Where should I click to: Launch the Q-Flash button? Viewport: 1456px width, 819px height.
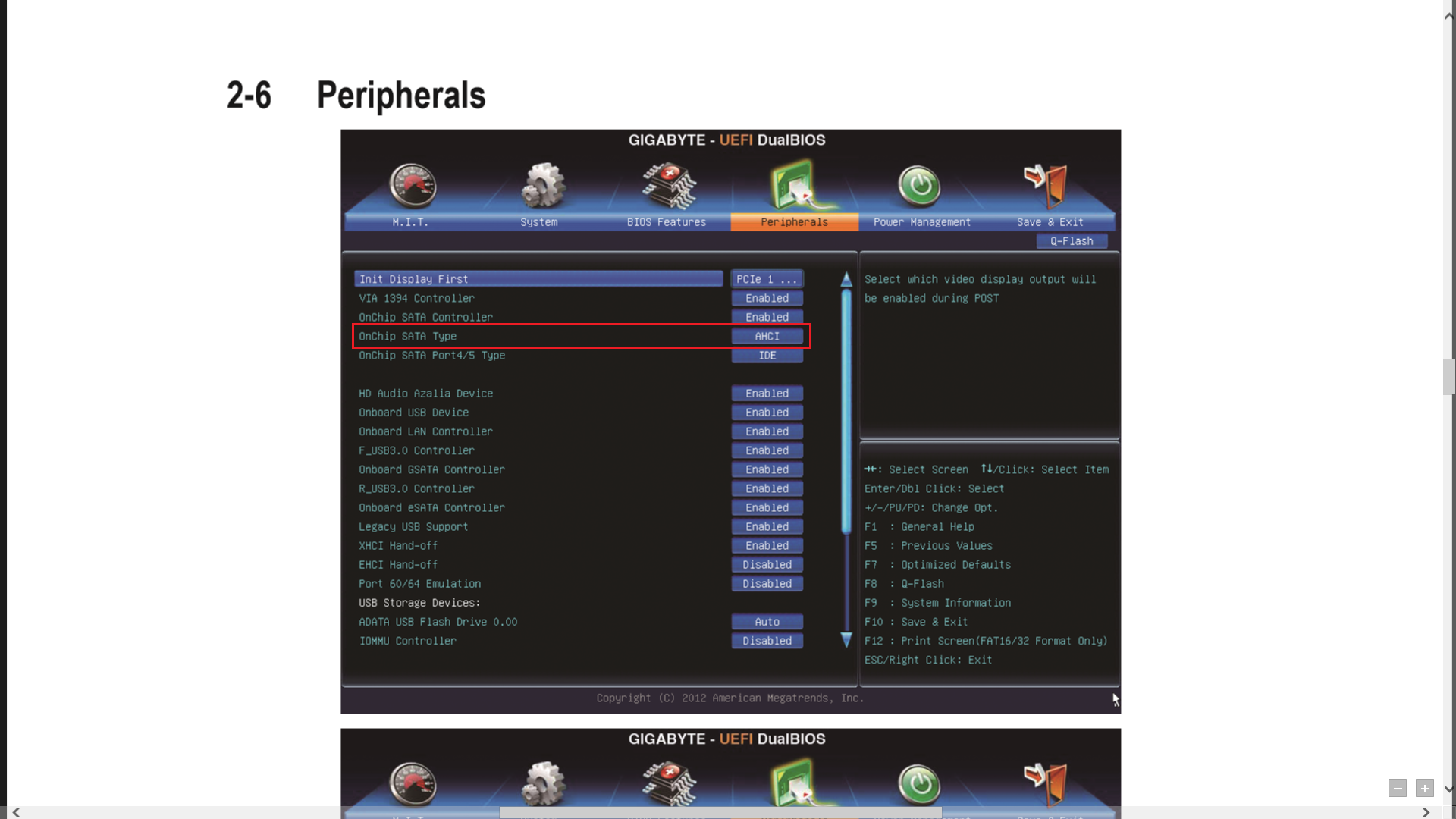pyautogui.click(x=1072, y=241)
